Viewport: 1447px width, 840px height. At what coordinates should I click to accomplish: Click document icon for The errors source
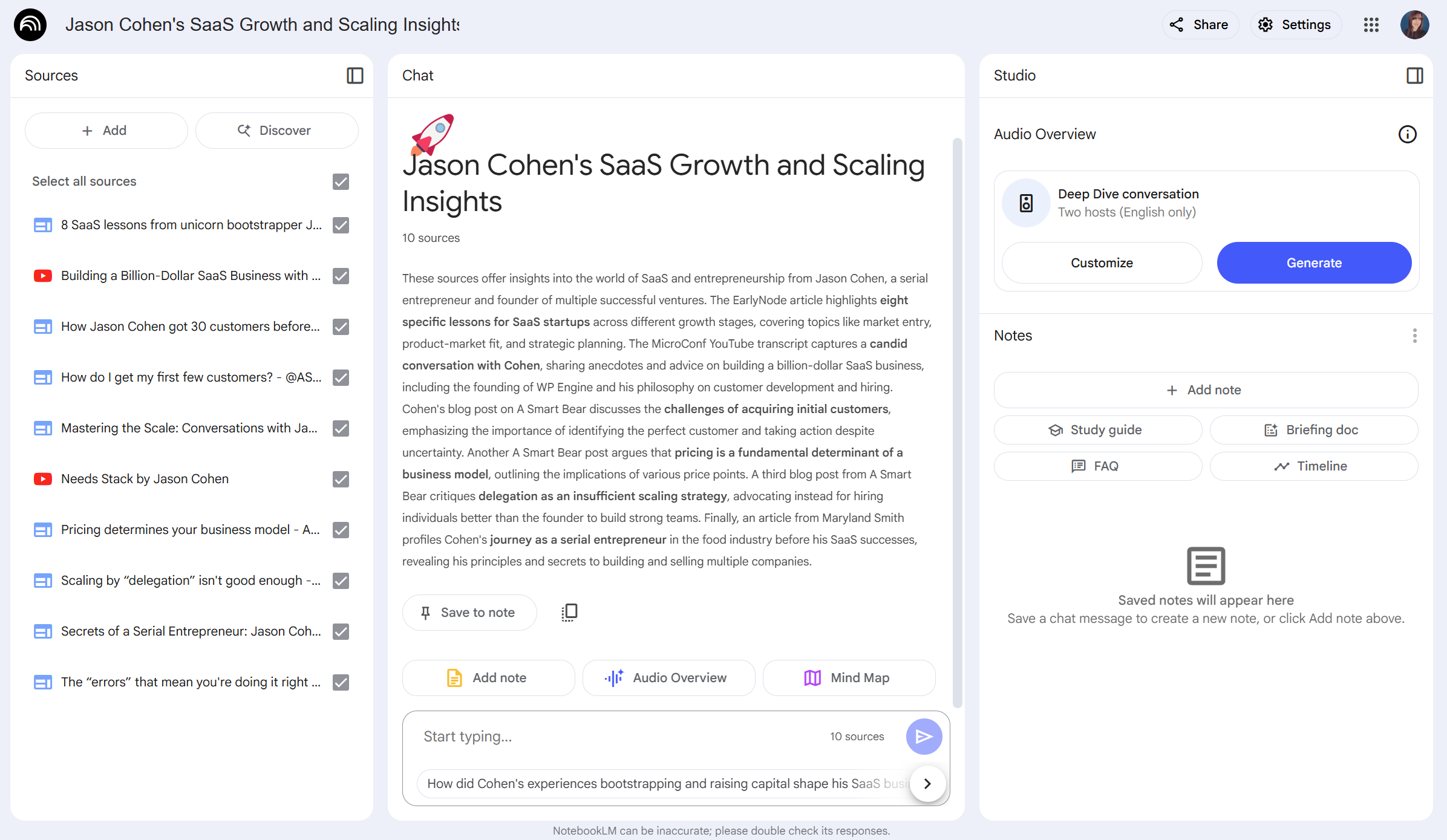(x=42, y=682)
